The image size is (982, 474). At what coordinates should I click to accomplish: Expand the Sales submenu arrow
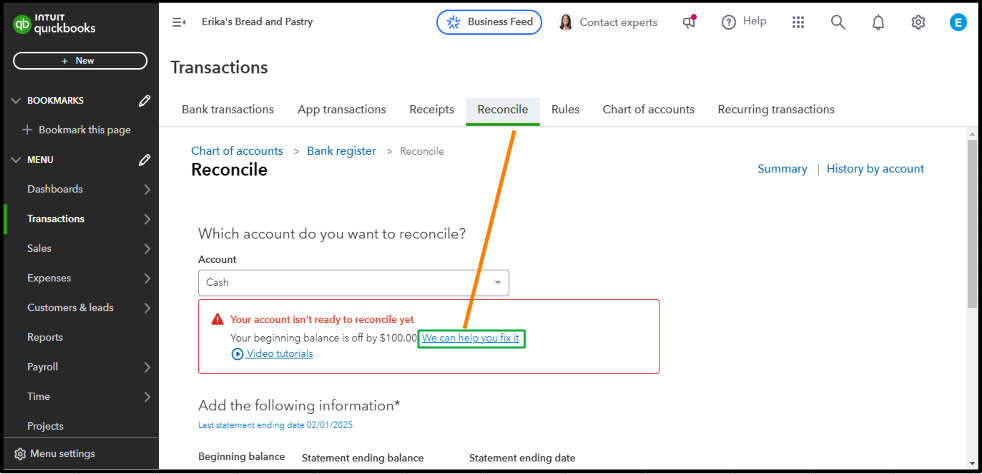pyautogui.click(x=147, y=249)
